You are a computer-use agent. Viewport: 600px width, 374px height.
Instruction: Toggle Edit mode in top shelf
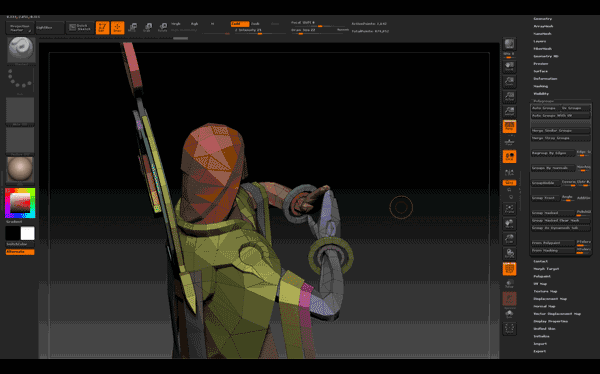pyautogui.click(x=103, y=28)
